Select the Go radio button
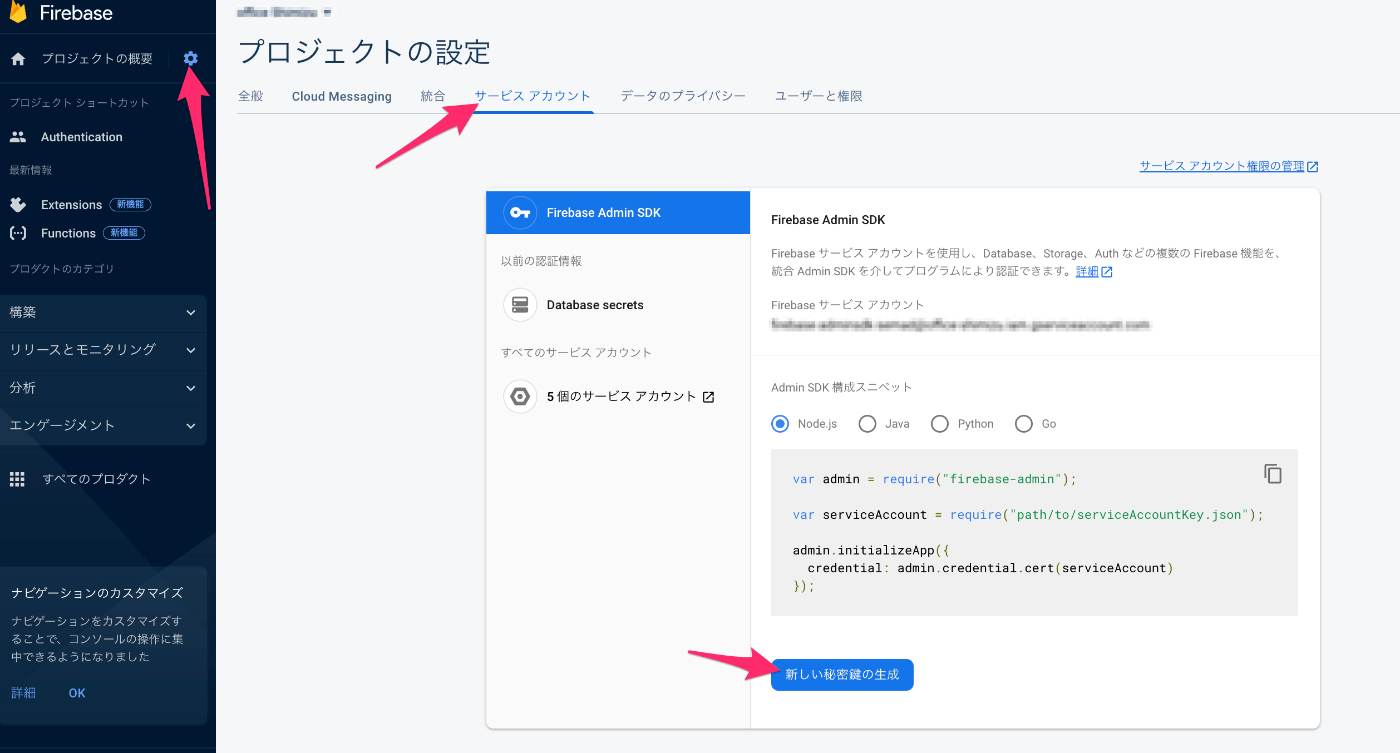 (1023, 424)
